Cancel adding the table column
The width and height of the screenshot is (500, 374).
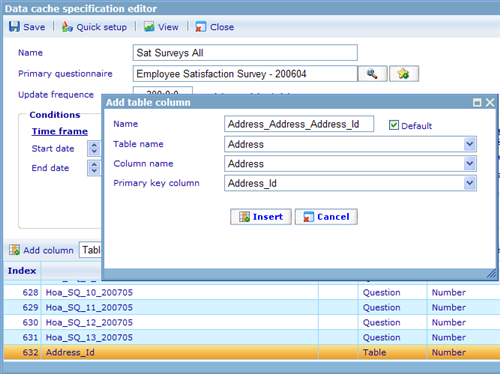(x=326, y=217)
